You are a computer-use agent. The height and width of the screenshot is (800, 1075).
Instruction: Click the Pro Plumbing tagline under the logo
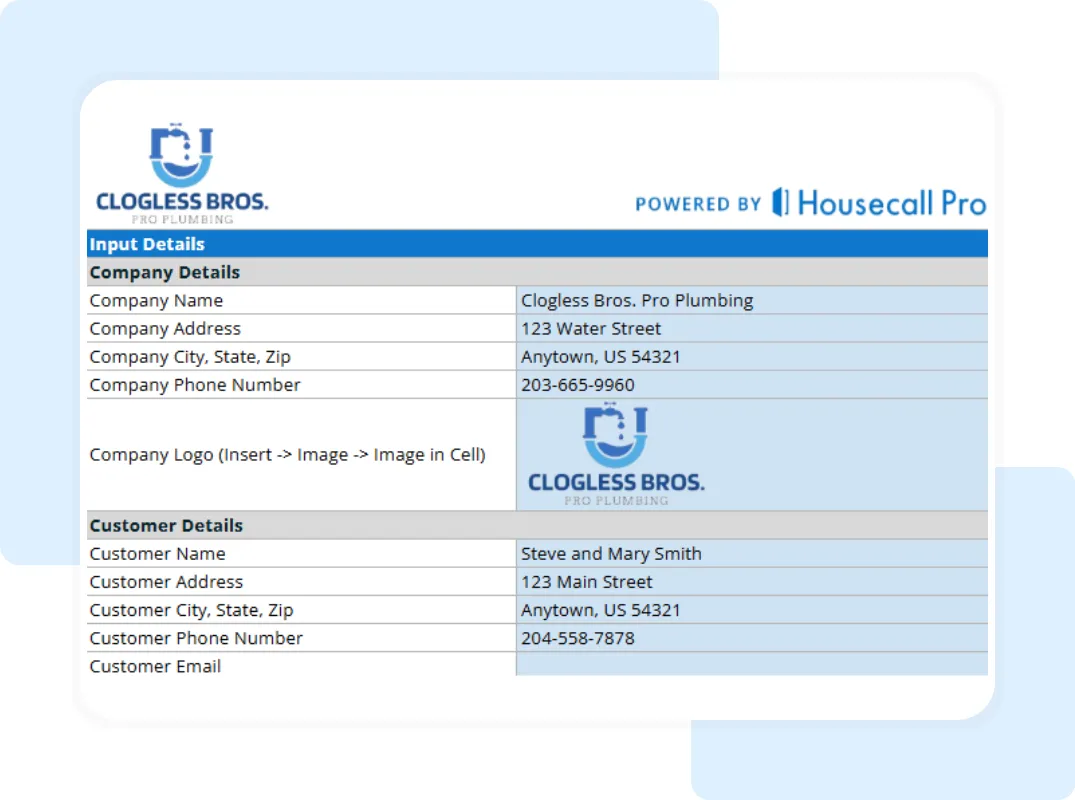click(x=181, y=218)
